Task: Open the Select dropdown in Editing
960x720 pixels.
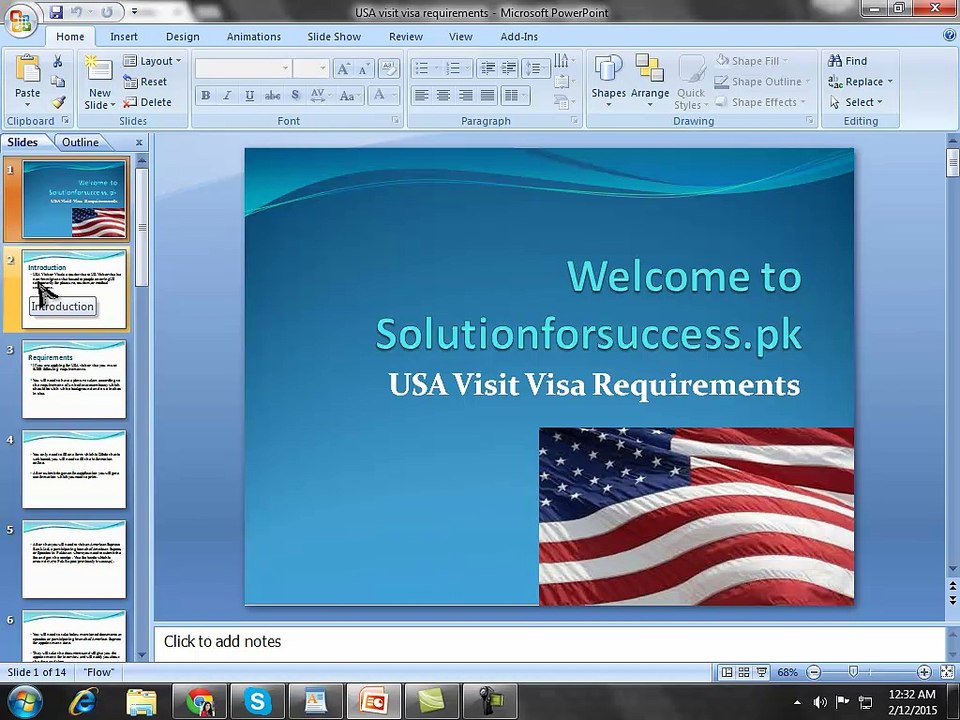Action: pos(857,102)
